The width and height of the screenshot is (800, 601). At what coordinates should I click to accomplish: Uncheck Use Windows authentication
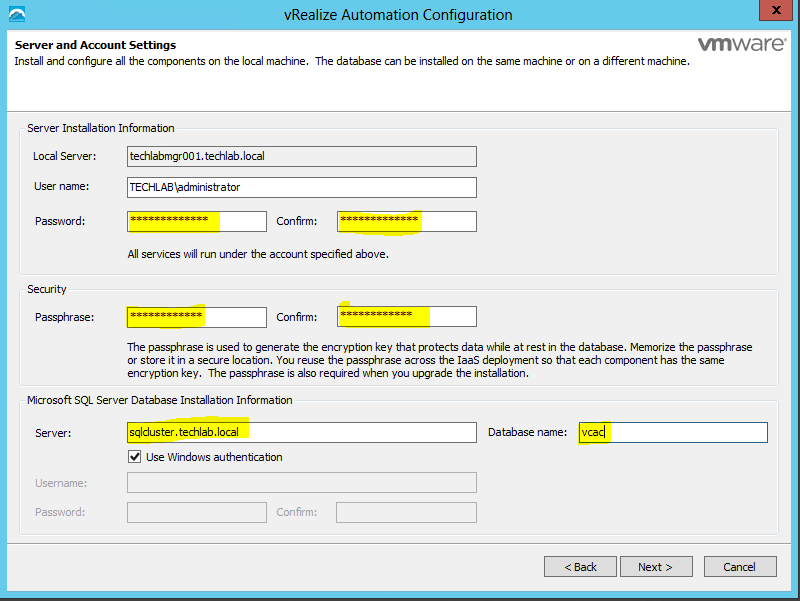point(135,457)
